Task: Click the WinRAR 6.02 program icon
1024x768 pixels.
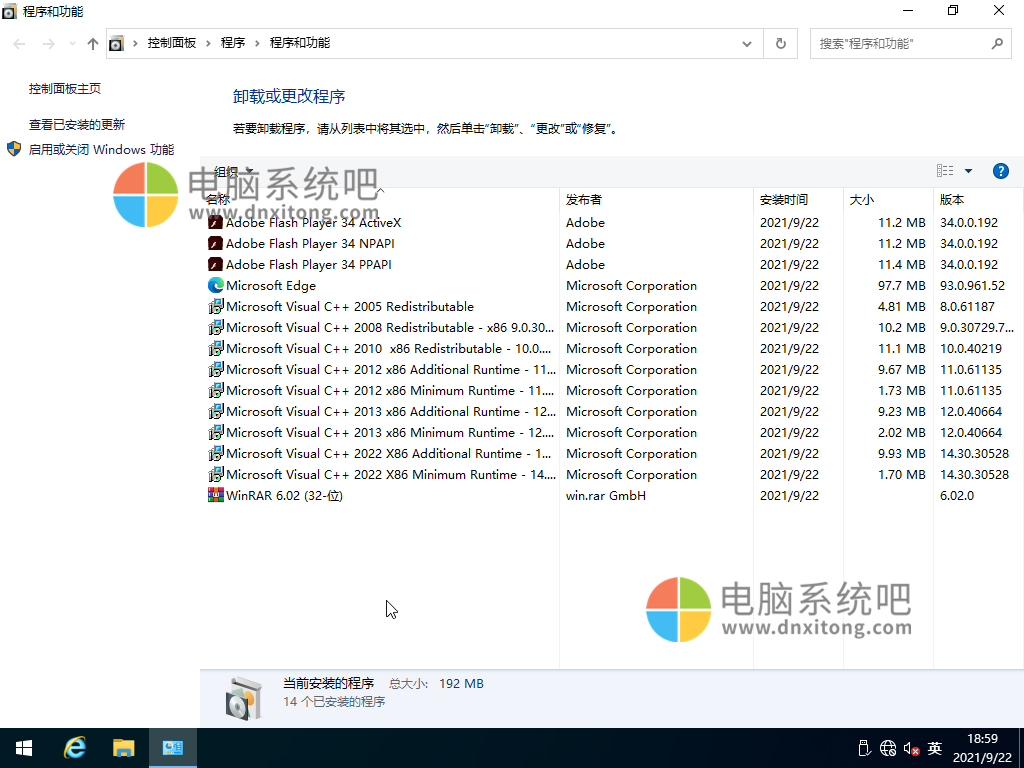Action: click(x=215, y=496)
